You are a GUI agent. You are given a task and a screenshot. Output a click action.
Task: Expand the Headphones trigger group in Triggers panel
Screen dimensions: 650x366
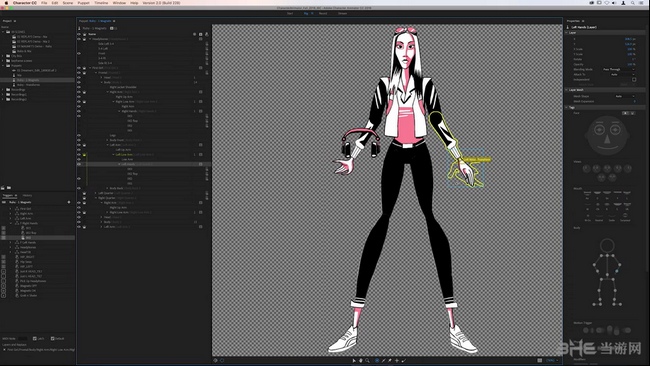[x=10, y=247]
